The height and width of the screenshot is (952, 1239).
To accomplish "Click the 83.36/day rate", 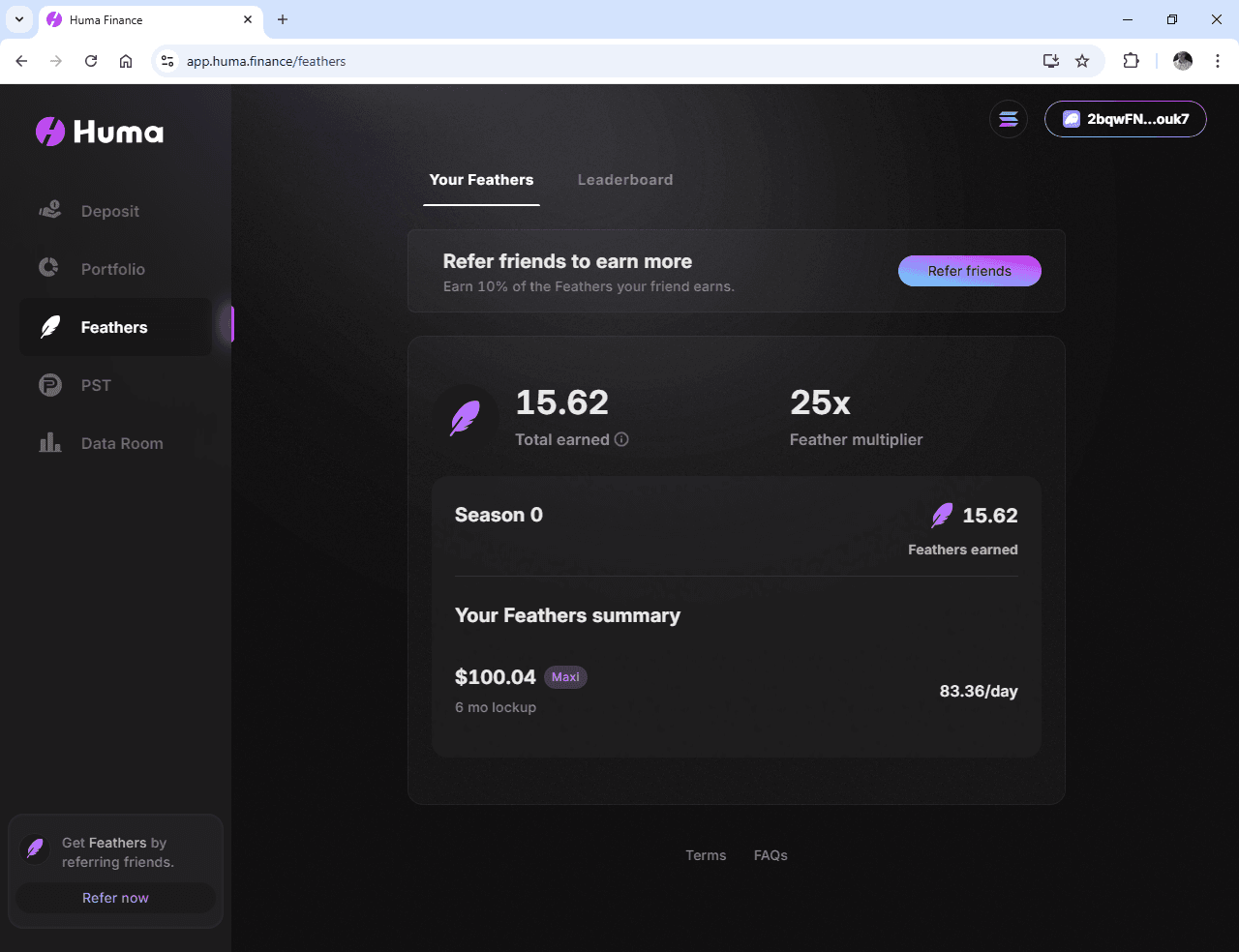I will click(979, 691).
